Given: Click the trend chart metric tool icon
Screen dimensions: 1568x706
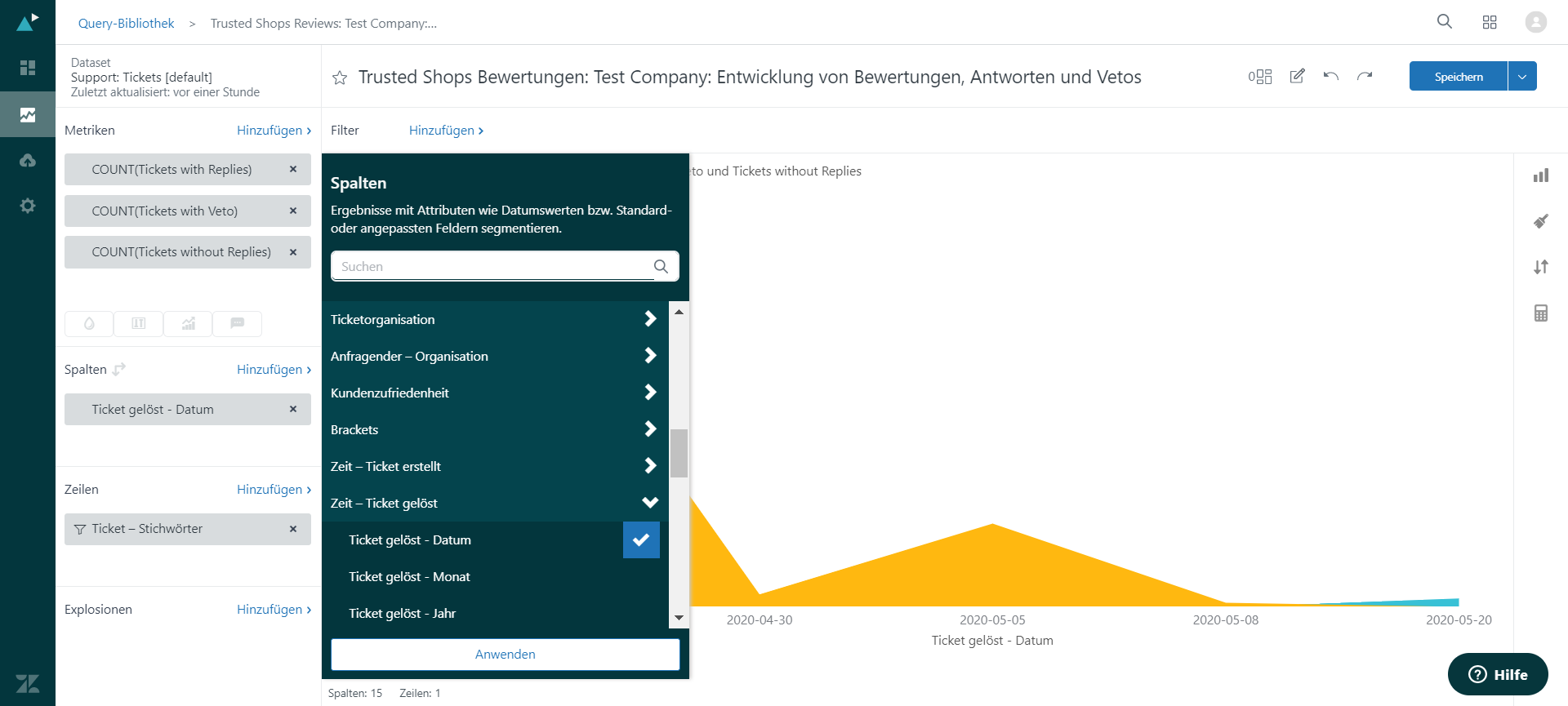Looking at the screenshot, I should pyautogui.click(x=188, y=324).
